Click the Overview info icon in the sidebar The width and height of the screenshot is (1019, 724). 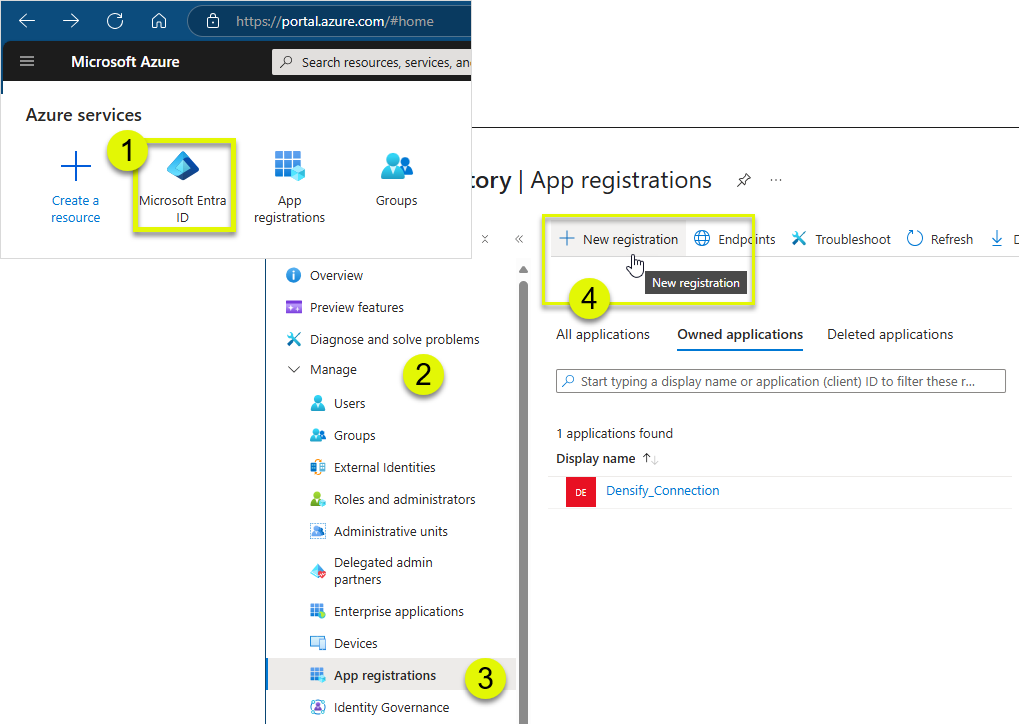(x=294, y=276)
